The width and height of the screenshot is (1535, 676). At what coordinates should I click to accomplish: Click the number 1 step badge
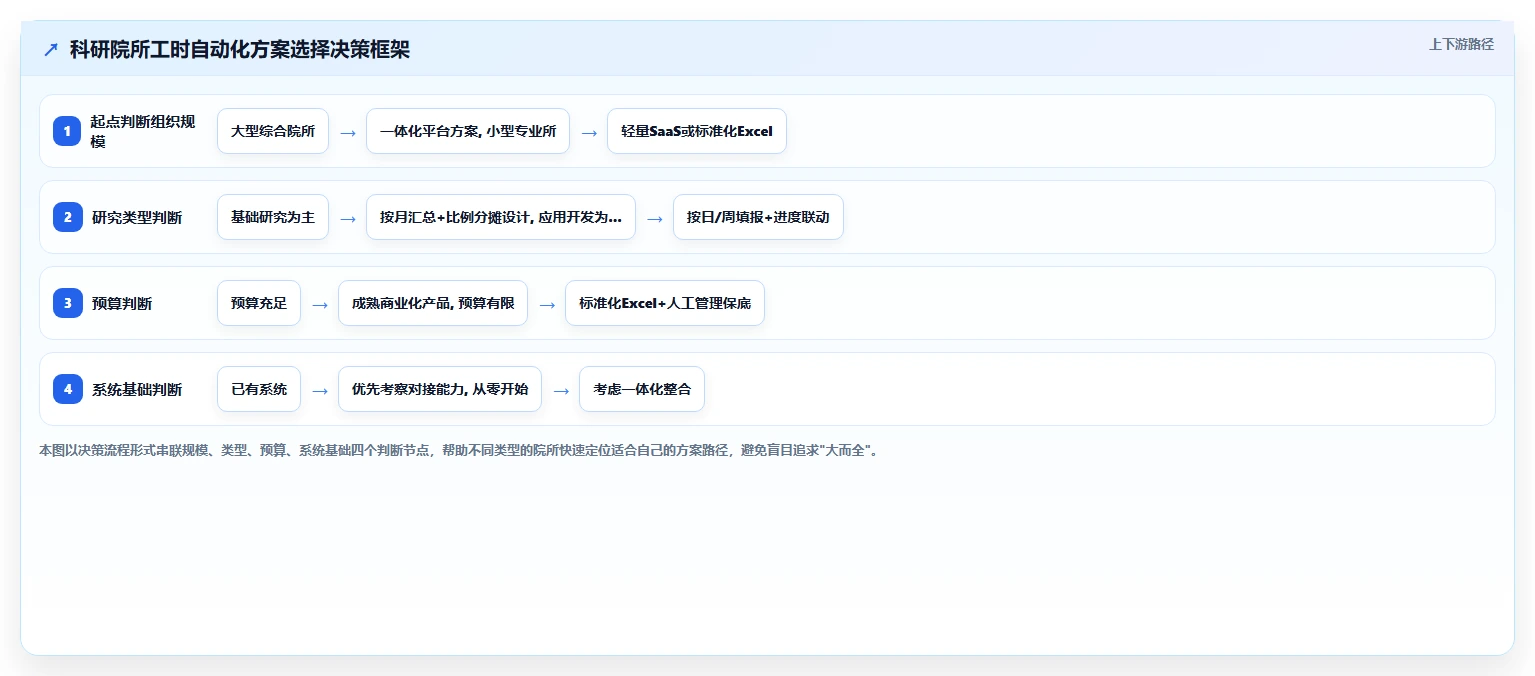coord(68,131)
